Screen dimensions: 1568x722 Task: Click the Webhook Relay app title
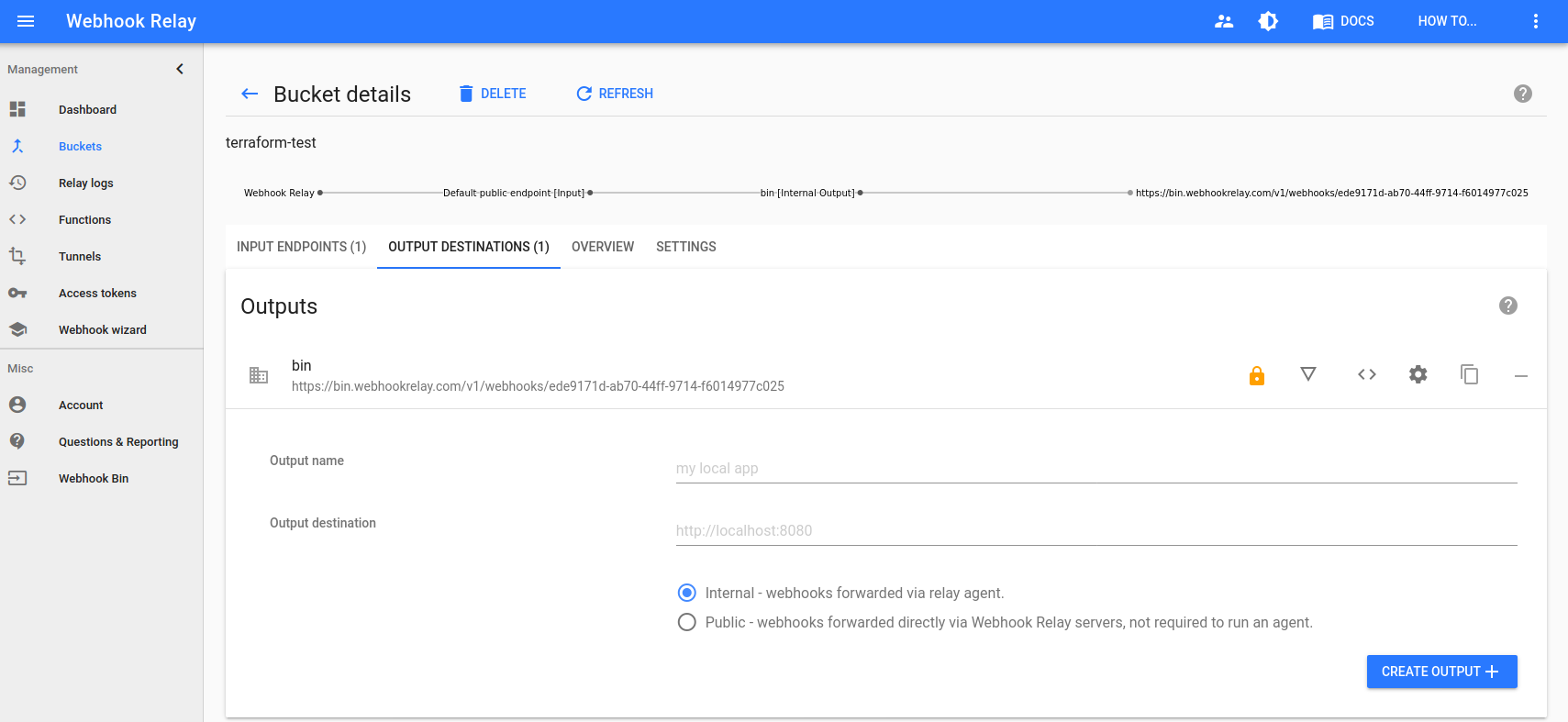point(131,21)
